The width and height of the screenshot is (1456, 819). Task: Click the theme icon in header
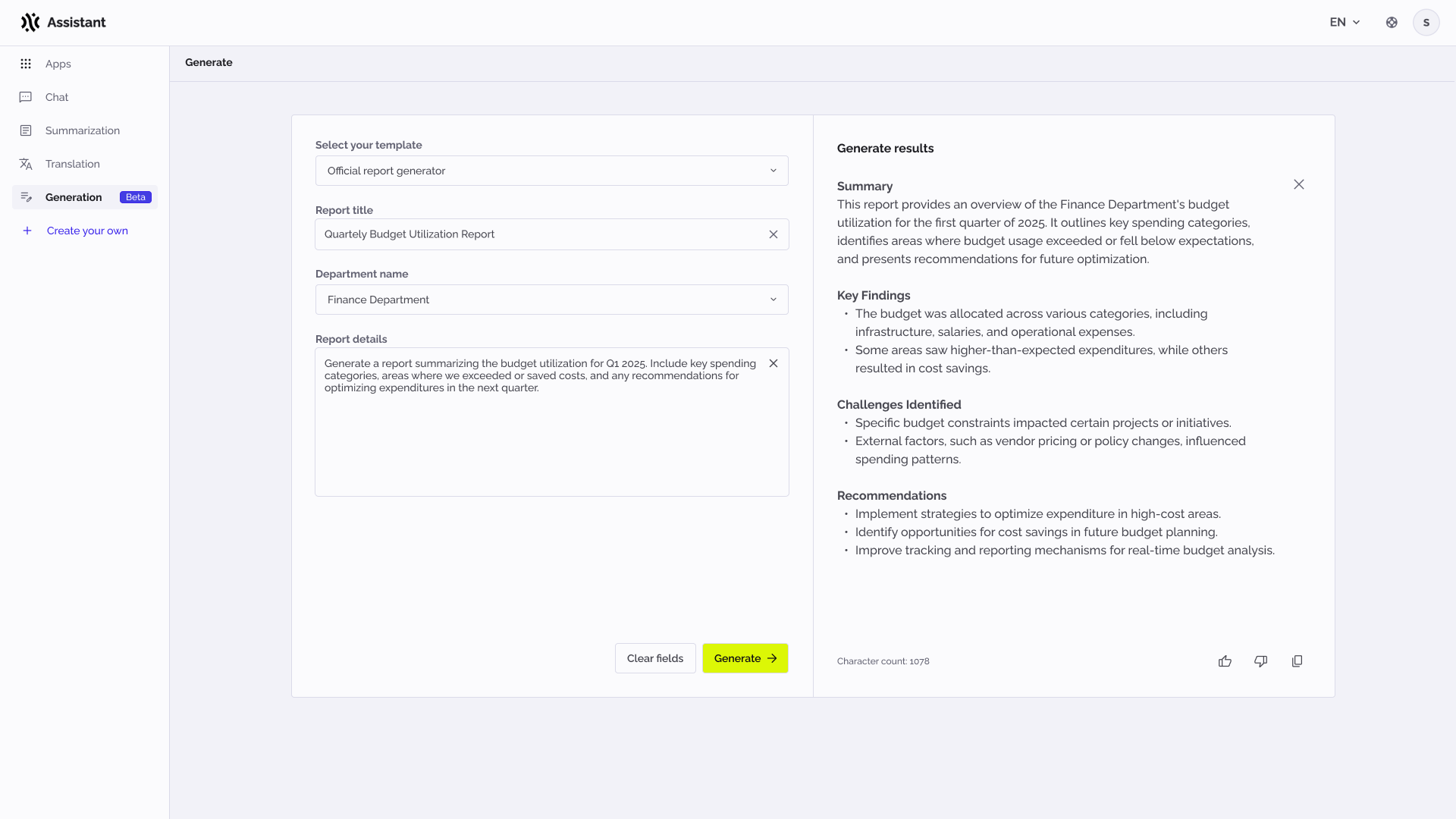pyautogui.click(x=1392, y=23)
